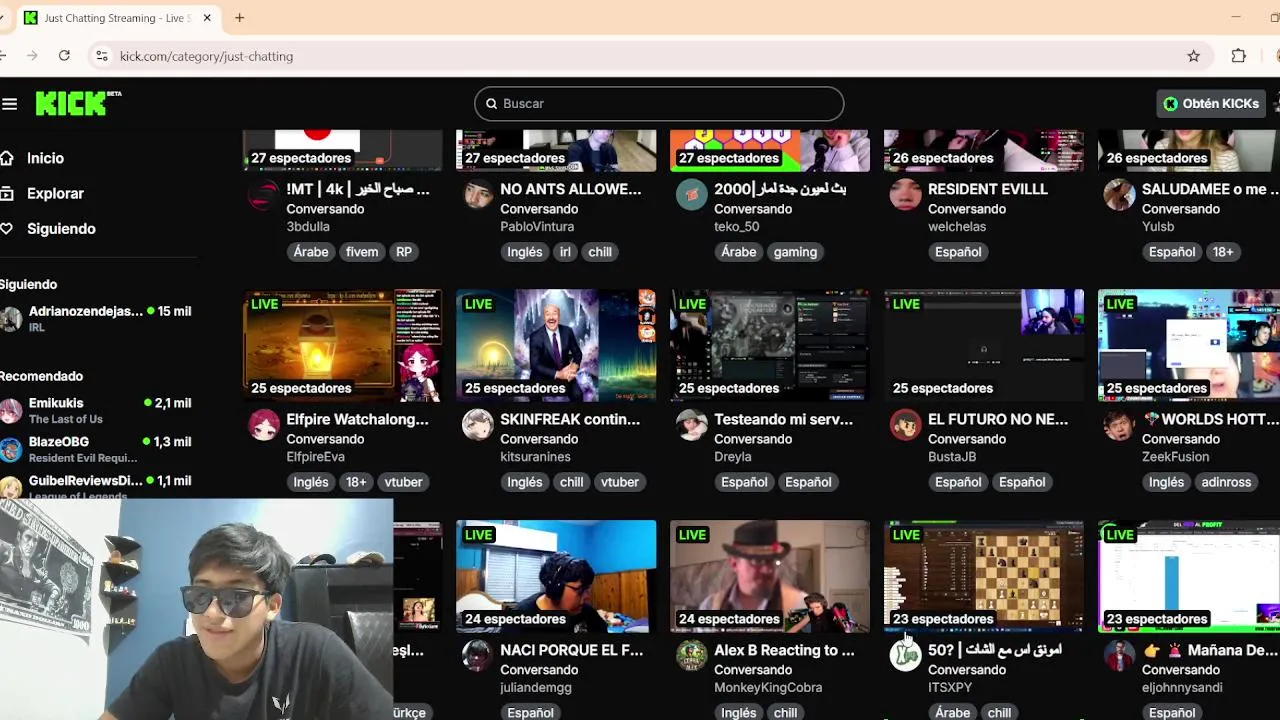1280x720 pixels.
Task: Reload the page with refresh icon
Action: (64, 56)
